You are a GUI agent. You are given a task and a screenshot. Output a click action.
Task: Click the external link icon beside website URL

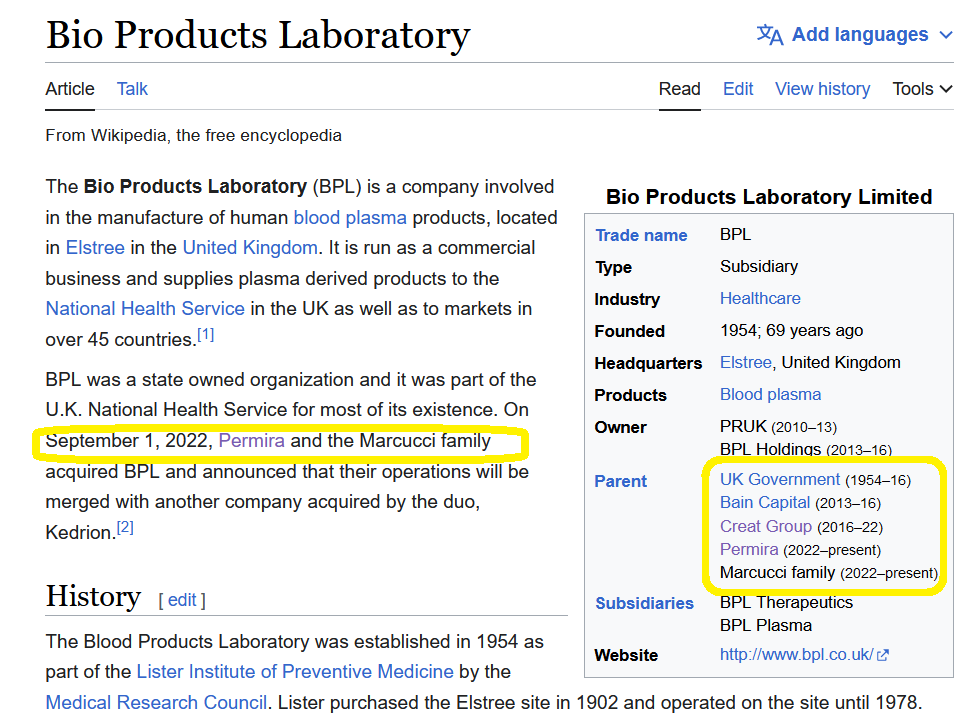[x=883, y=655]
